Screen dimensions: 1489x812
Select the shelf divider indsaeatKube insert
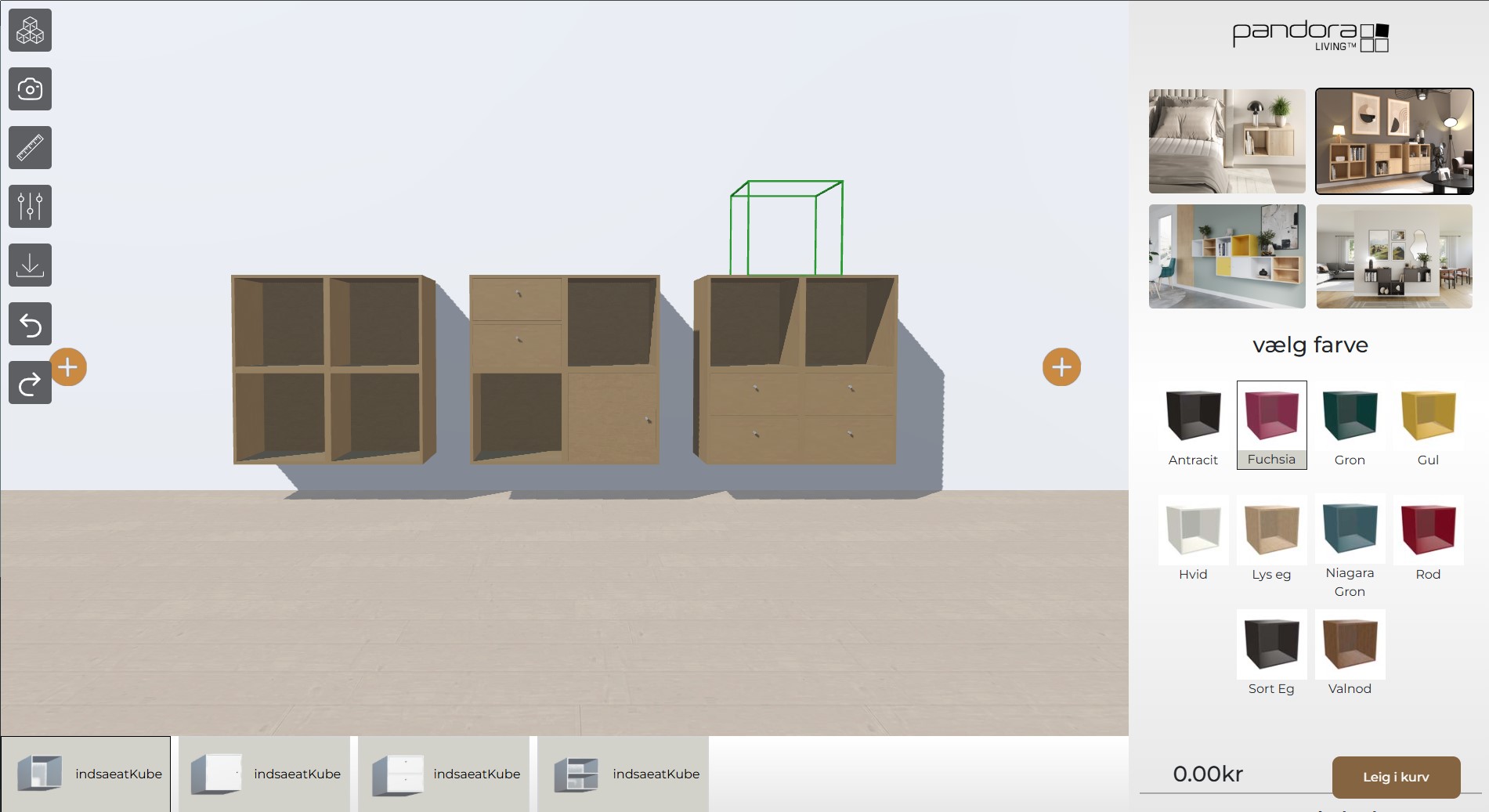(x=623, y=774)
